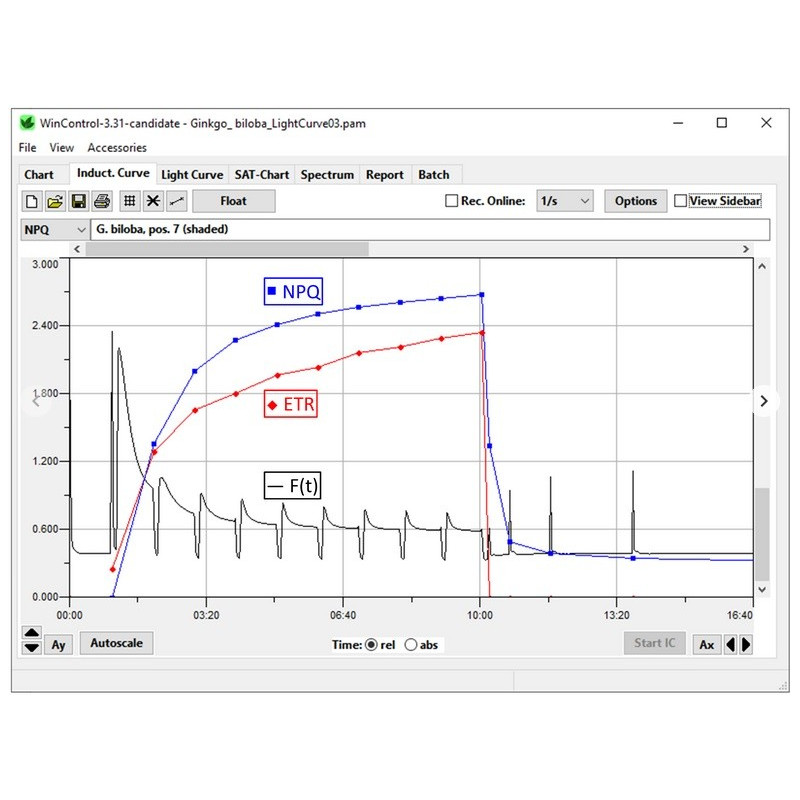
Task: Click the Options button
Action: pos(635,201)
